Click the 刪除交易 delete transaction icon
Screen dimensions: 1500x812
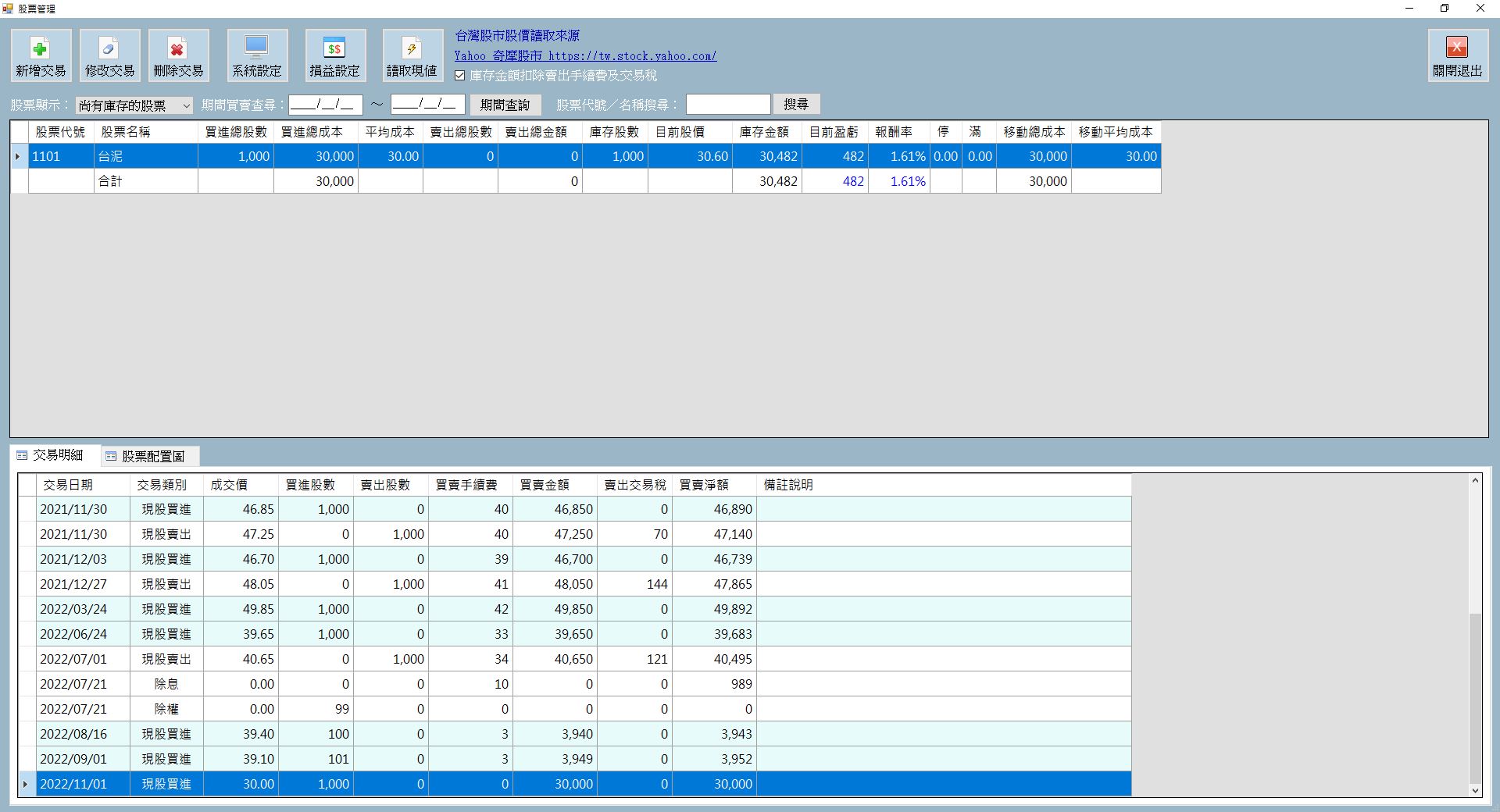click(178, 55)
